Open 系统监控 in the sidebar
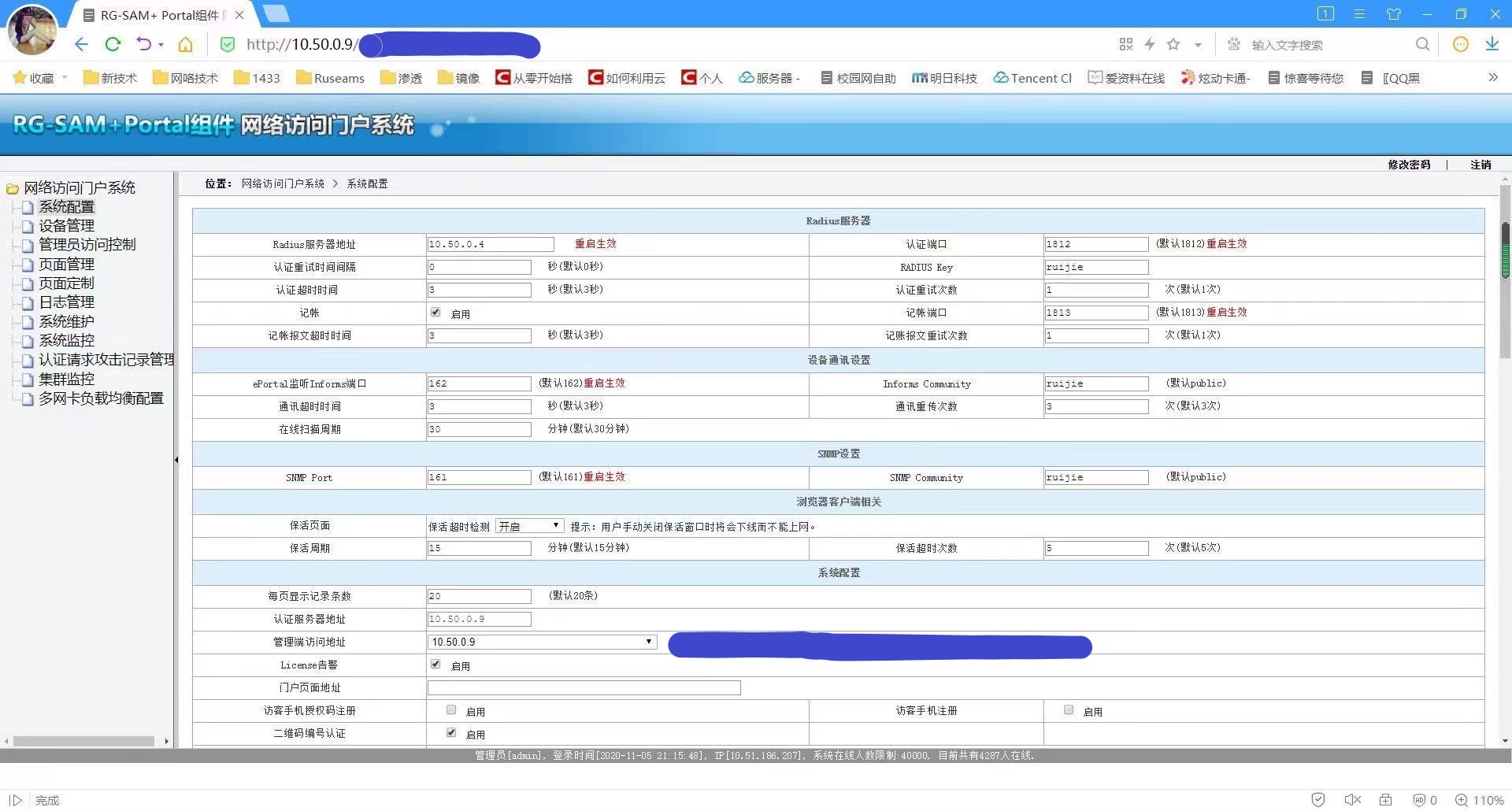Viewport: 1512px width, 811px height. pyautogui.click(x=66, y=340)
